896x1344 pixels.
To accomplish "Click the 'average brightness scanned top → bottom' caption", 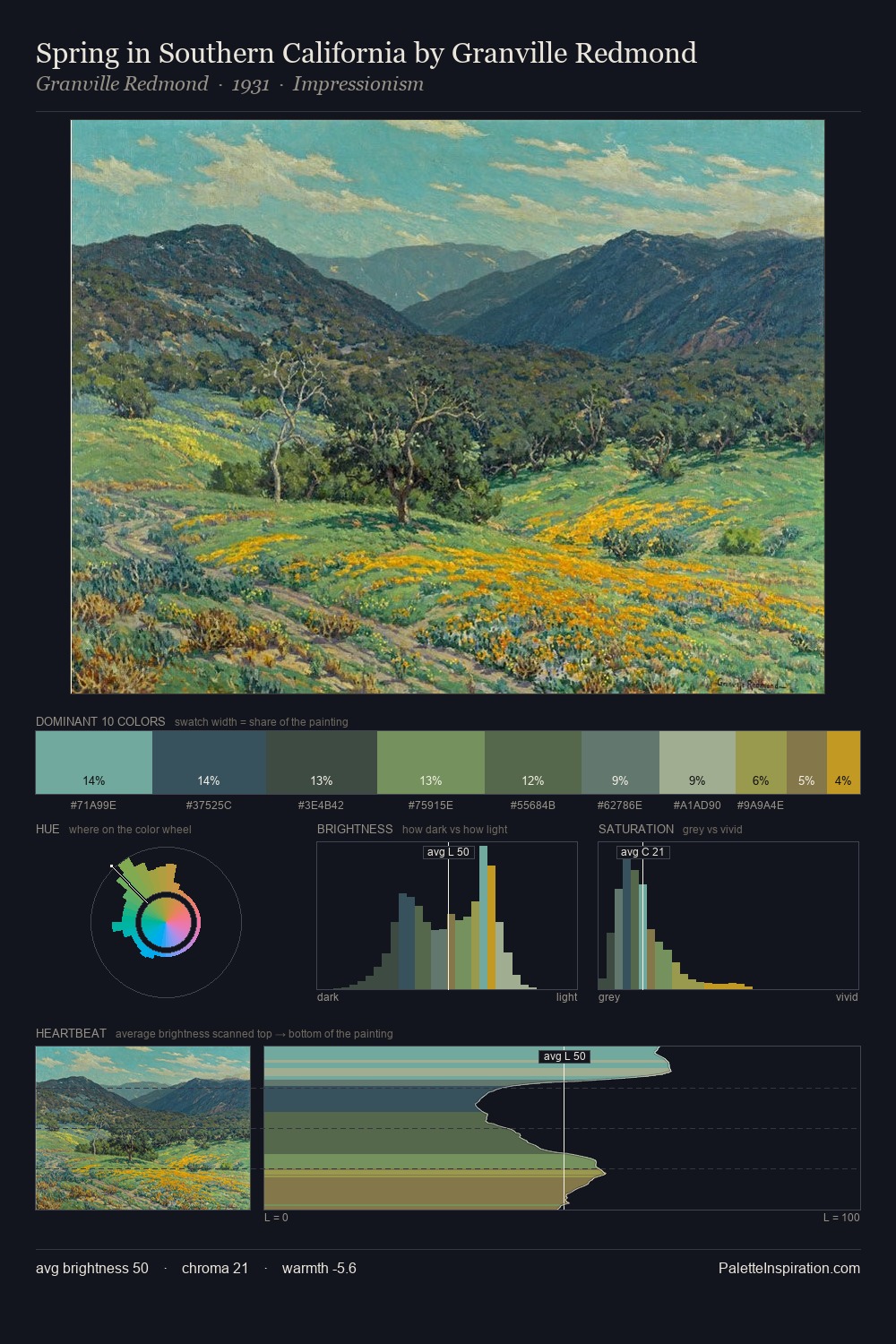I will (x=254, y=1034).
